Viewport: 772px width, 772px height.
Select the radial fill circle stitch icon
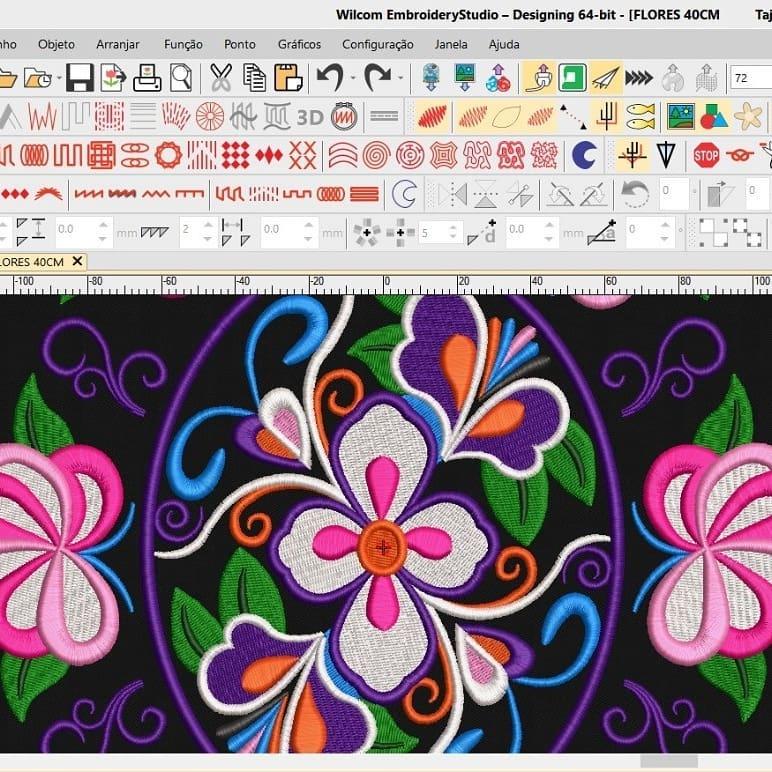tap(209, 117)
